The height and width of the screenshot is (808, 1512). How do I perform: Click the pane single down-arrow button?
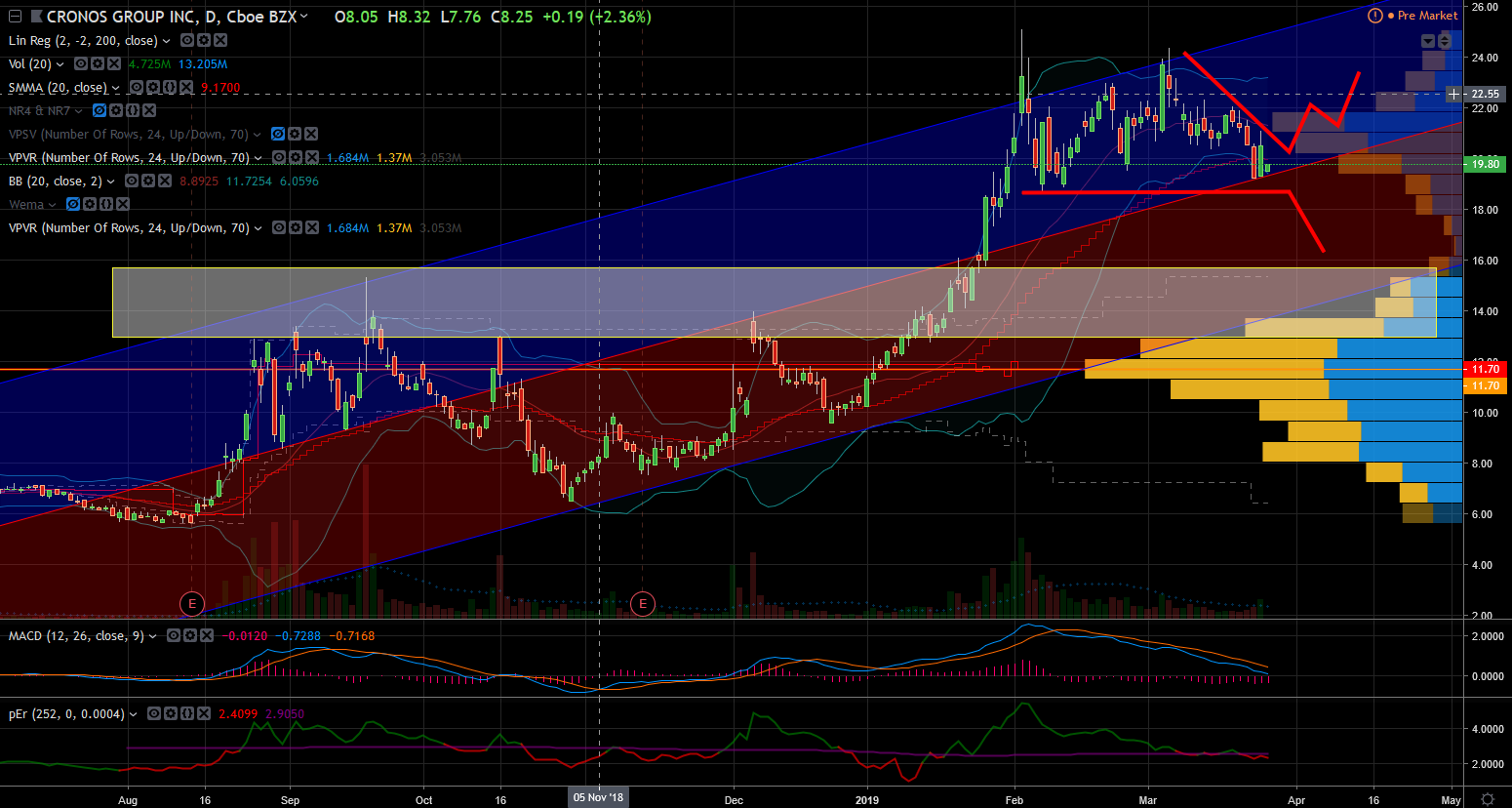[1428, 41]
